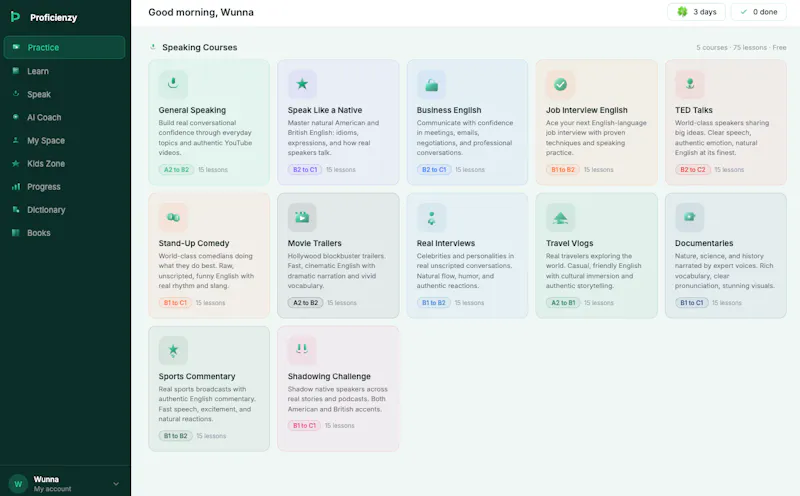The width and height of the screenshot is (800, 496).
Task: Select the Travel Vlogs course title
Action: coord(569,243)
